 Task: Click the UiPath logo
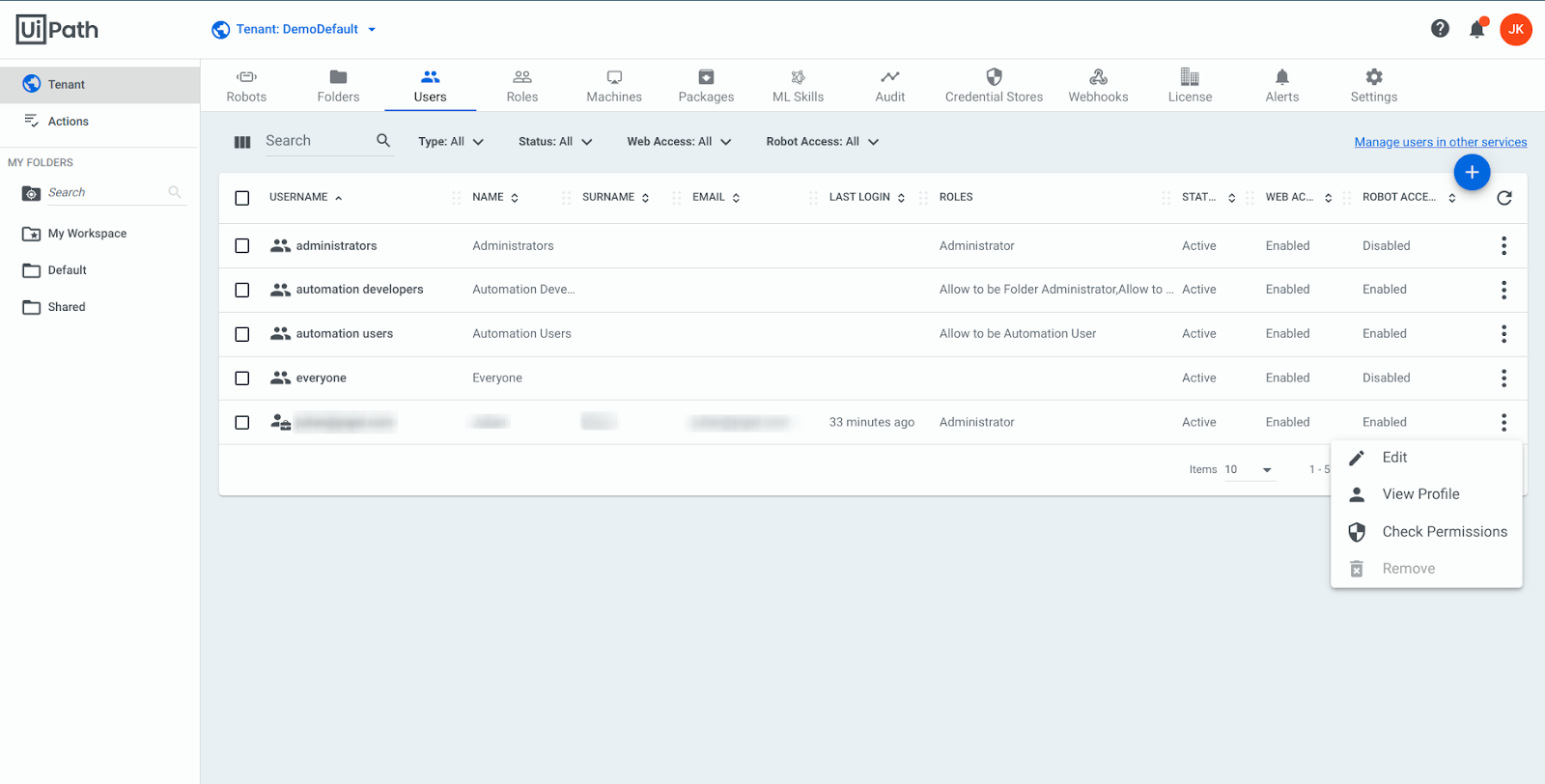[x=57, y=30]
